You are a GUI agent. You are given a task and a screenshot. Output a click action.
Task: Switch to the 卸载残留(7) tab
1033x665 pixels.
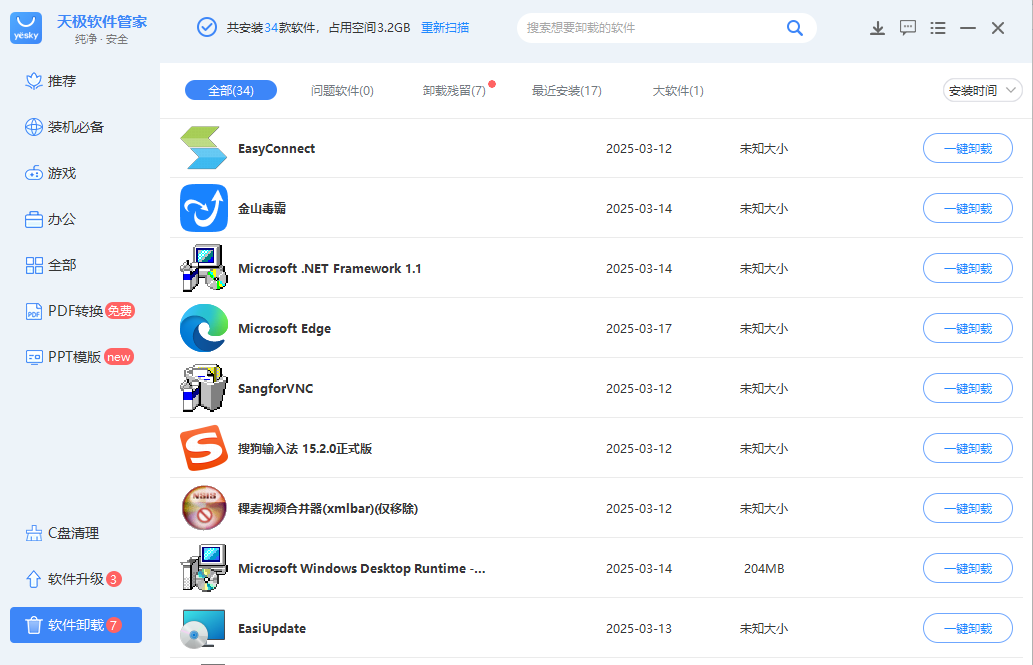(x=454, y=91)
